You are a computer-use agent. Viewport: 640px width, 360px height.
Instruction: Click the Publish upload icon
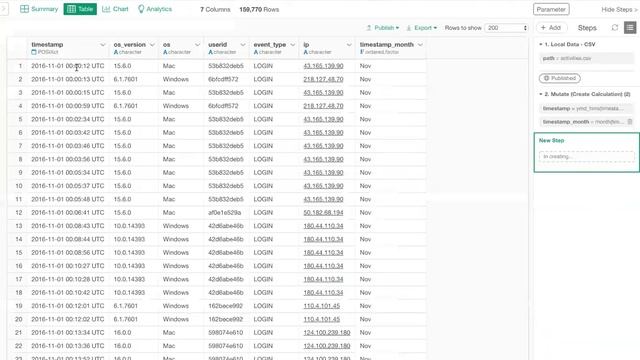369,28
